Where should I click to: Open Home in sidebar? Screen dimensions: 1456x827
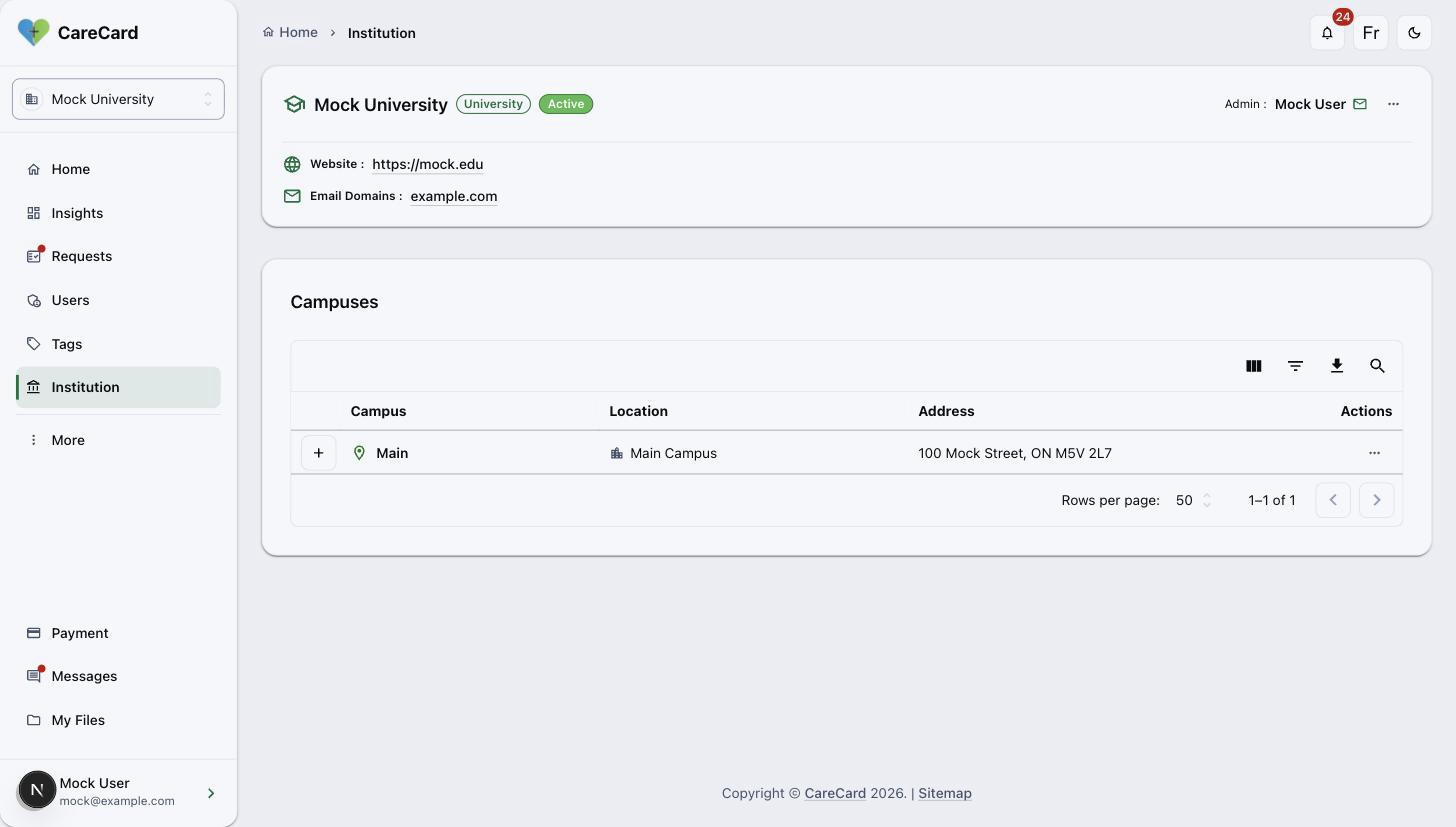click(x=118, y=169)
